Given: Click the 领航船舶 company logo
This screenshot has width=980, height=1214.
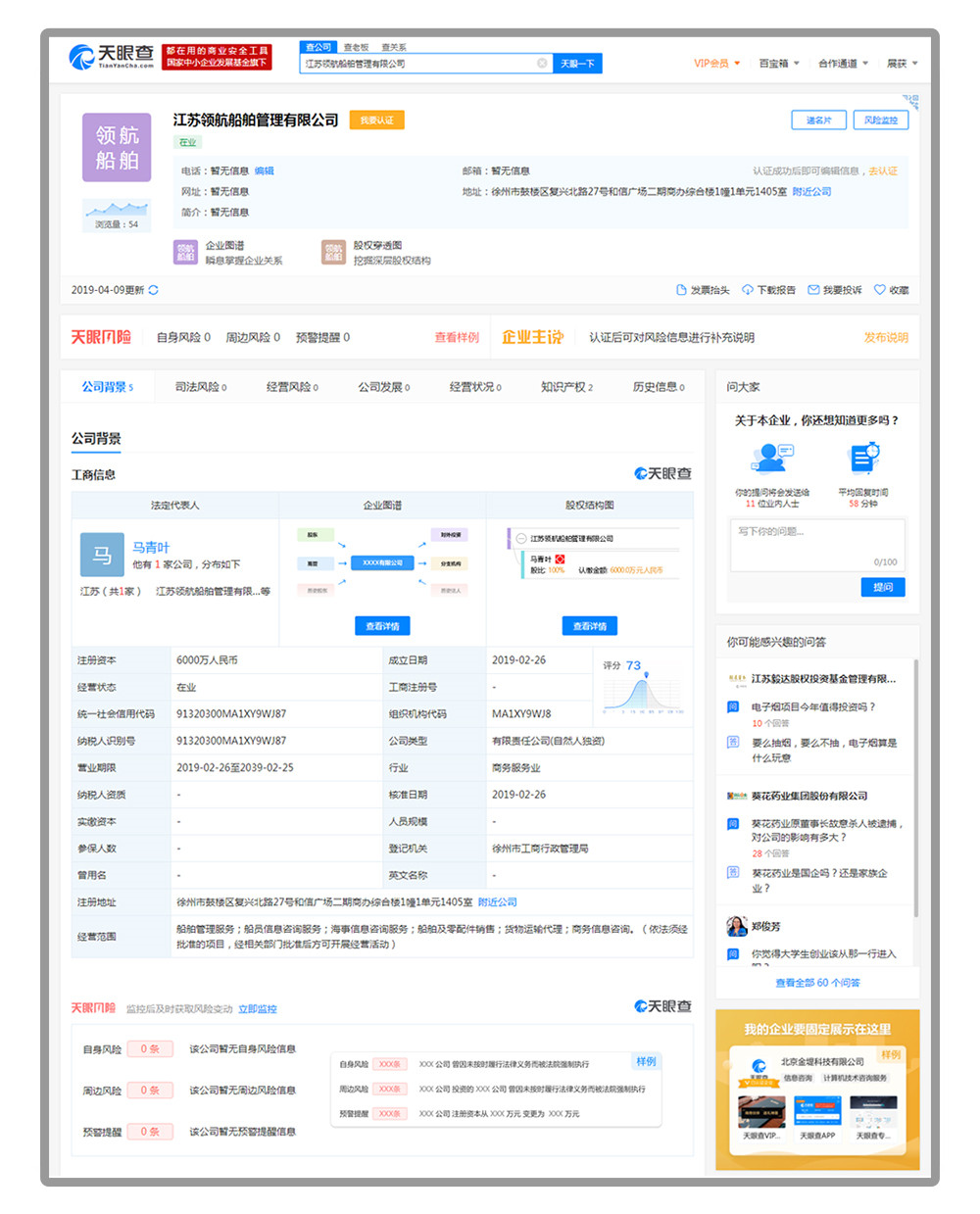Looking at the screenshot, I should pyautogui.click(x=117, y=147).
